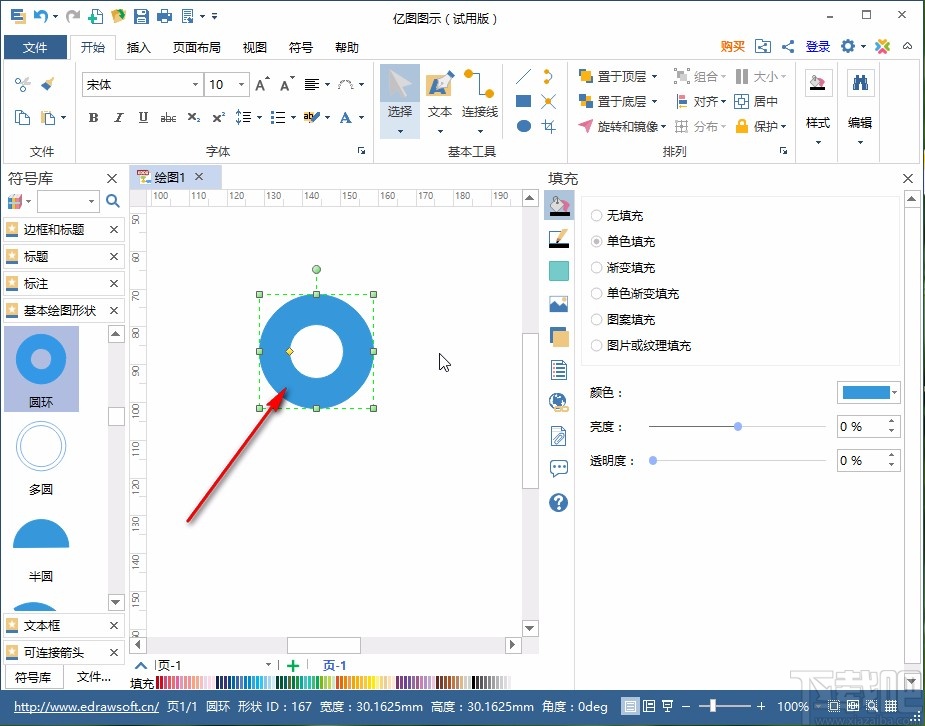
Task: Decrease font size with the smaller A icon
Action: click(x=287, y=84)
